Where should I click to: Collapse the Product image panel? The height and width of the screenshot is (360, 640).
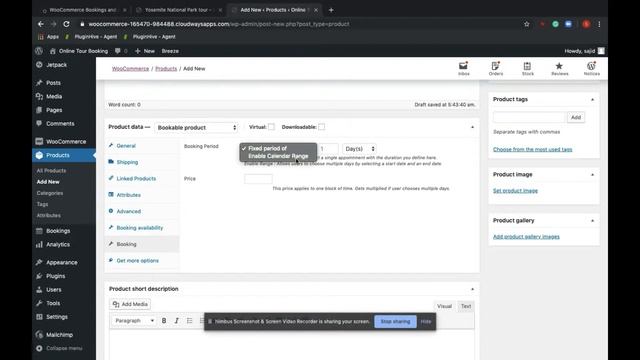(592, 174)
